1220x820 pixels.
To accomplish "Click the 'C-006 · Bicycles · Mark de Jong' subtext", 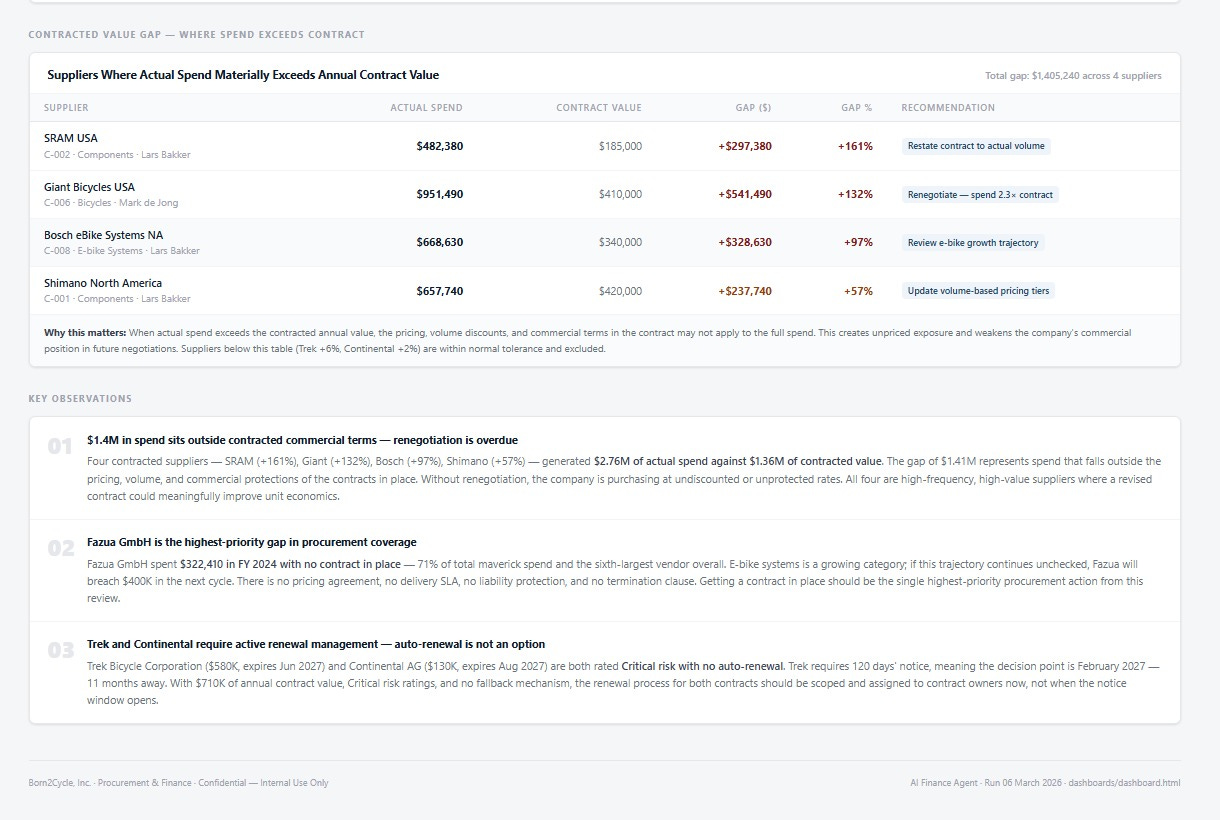I will coord(110,203).
